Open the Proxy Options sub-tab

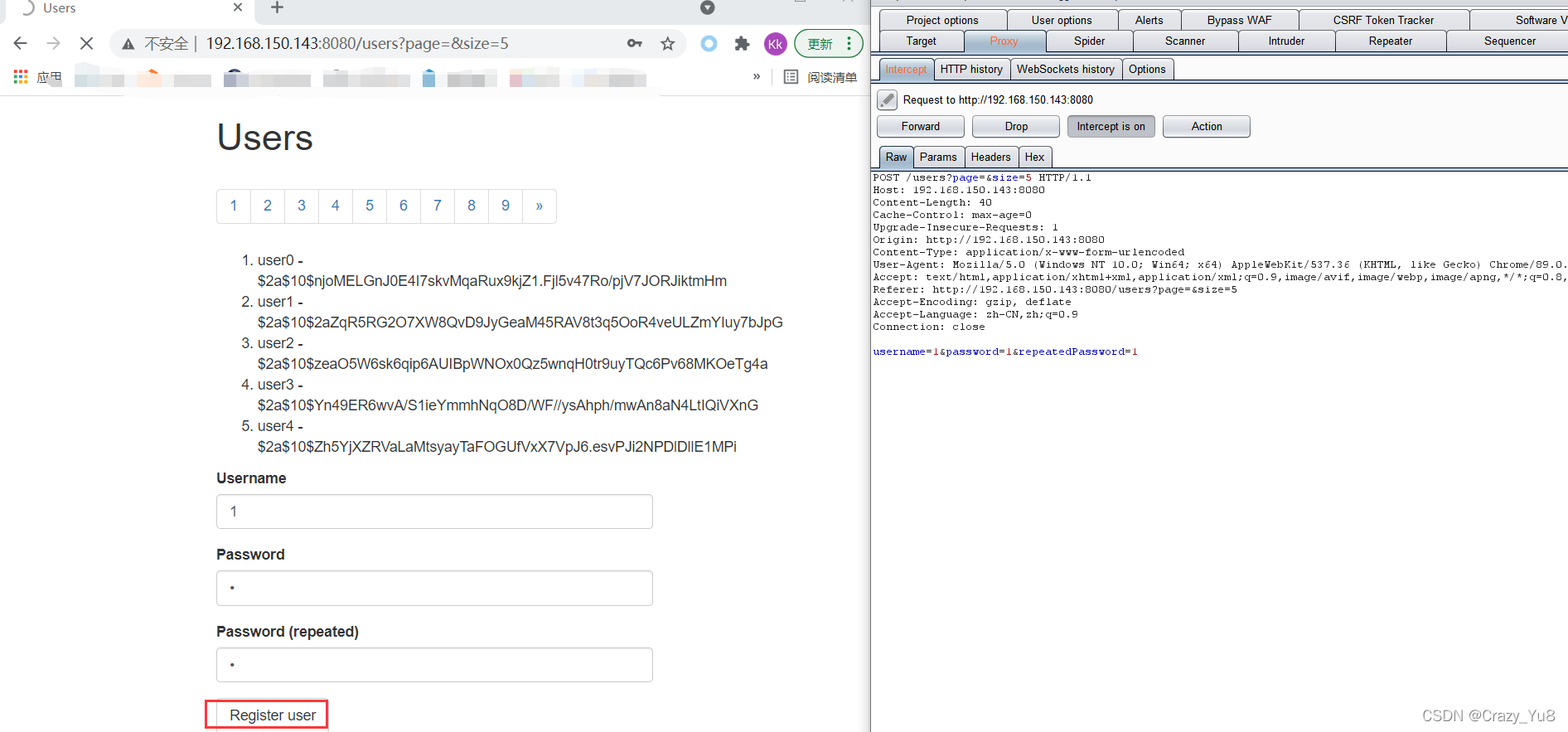point(1147,70)
